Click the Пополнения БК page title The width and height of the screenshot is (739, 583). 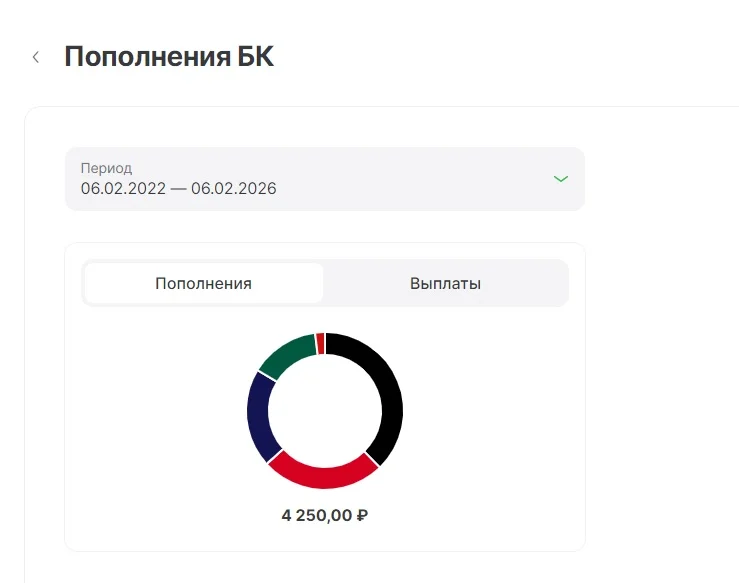169,57
